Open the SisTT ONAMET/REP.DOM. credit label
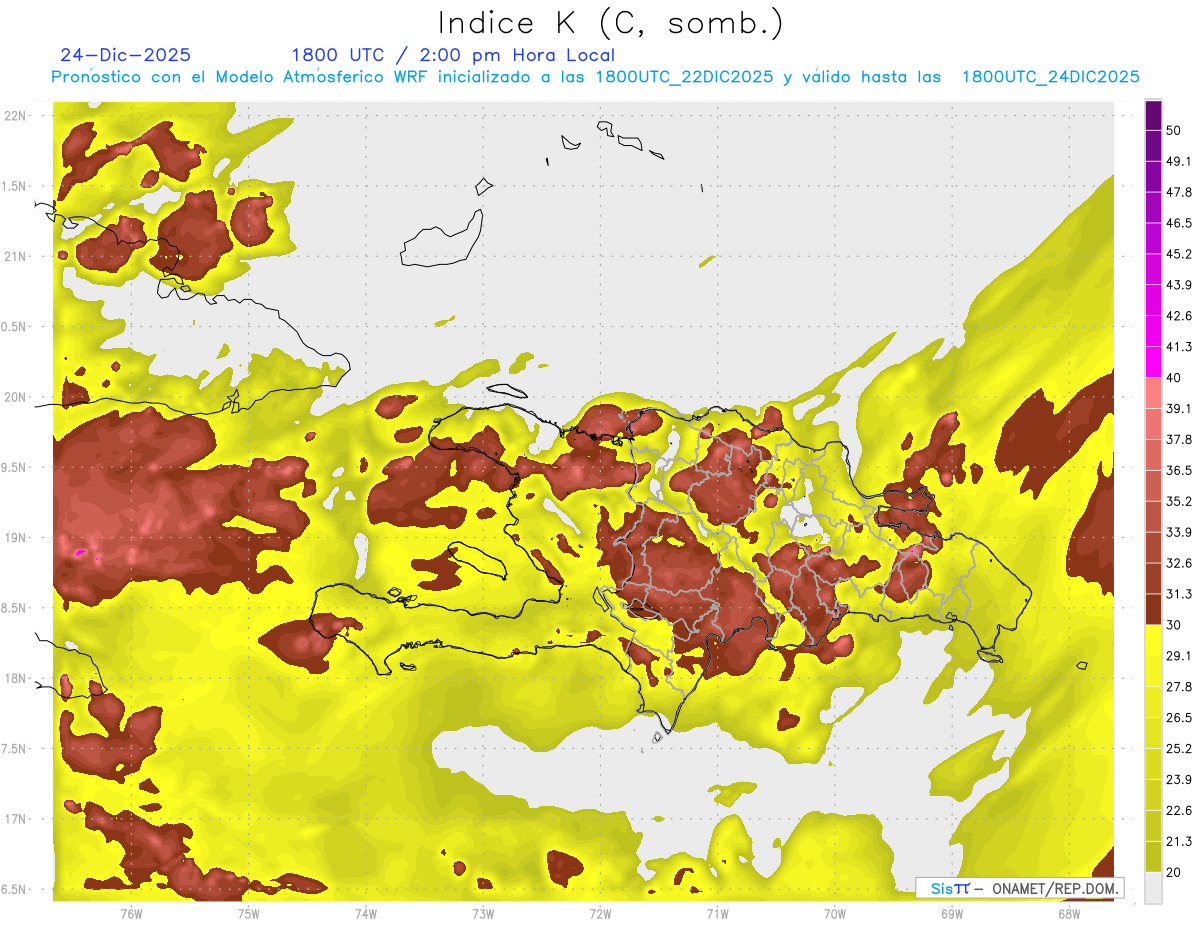Image resolution: width=1200 pixels, height=927 pixels. (x=1019, y=888)
